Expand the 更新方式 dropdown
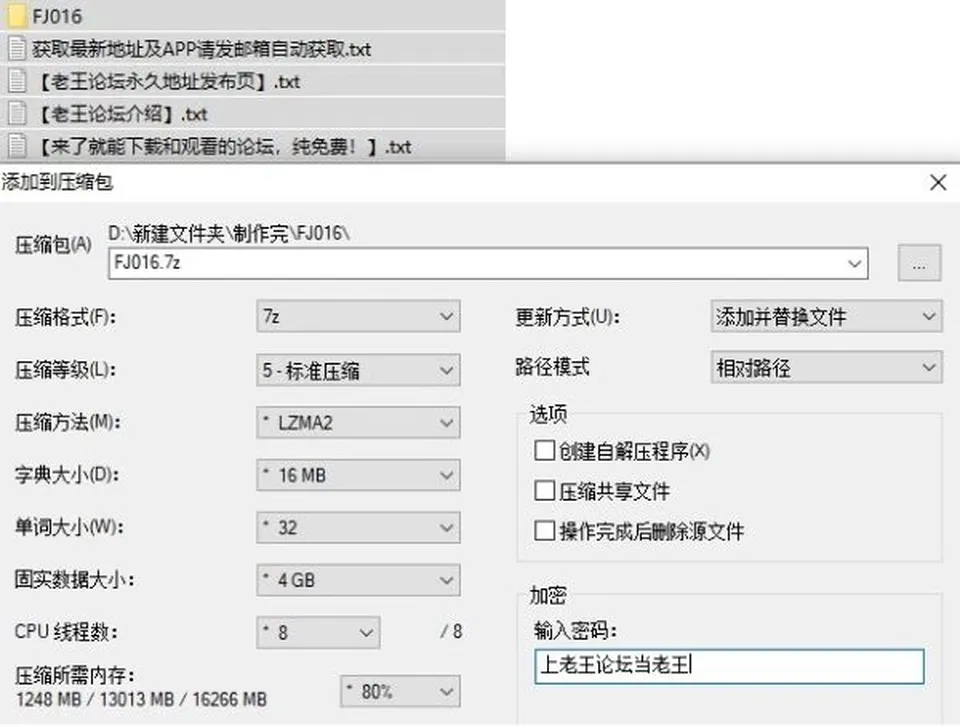This screenshot has width=960, height=726. [x=827, y=316]
